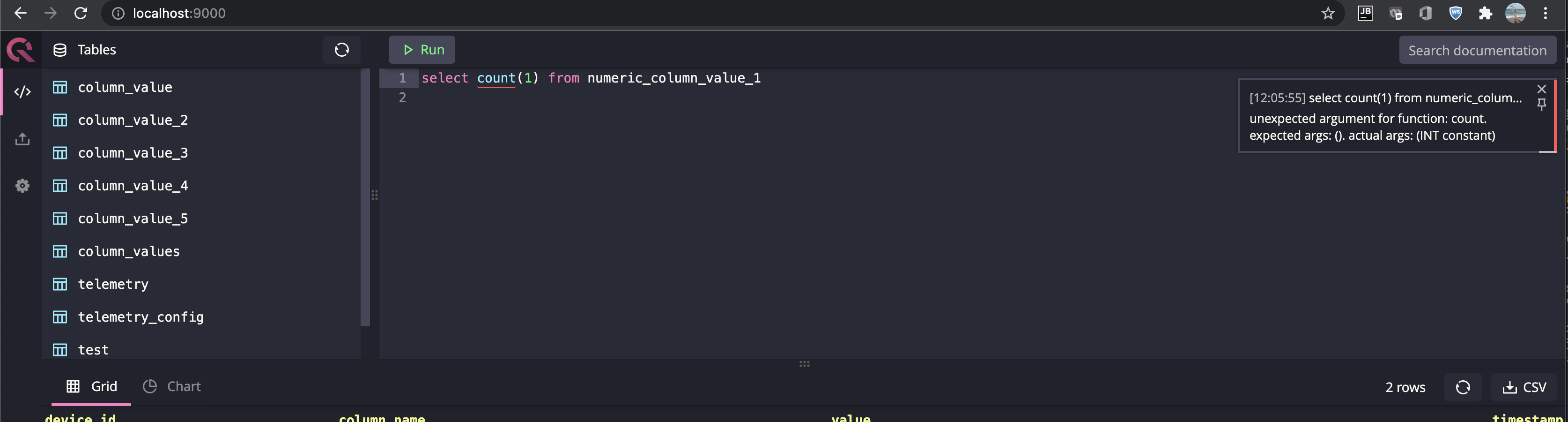Bookmark this page with star icon
Screen dimensions: 1568x422
pos(1328,14)
